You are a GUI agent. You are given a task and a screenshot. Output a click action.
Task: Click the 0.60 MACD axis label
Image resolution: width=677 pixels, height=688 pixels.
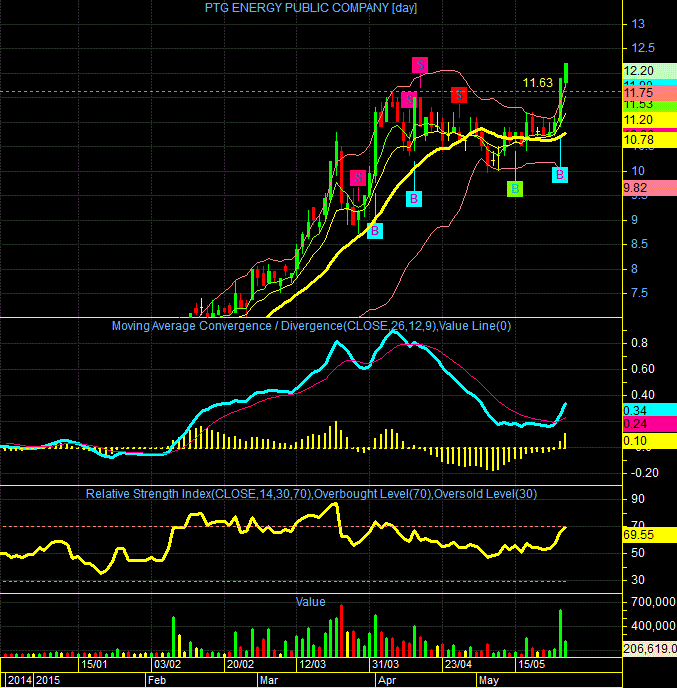coord(642,369)
